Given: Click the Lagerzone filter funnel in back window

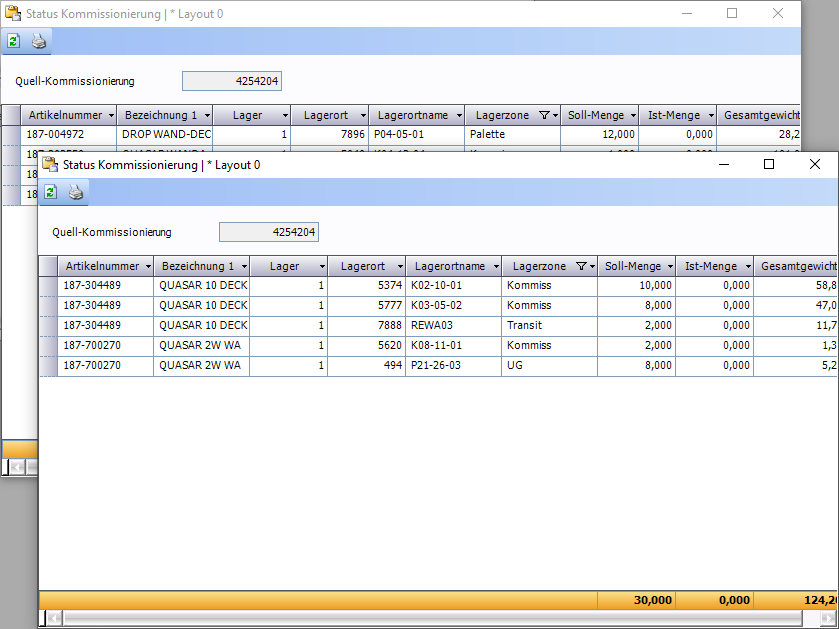Looking at the screenshot, I should tap(544, 115).
